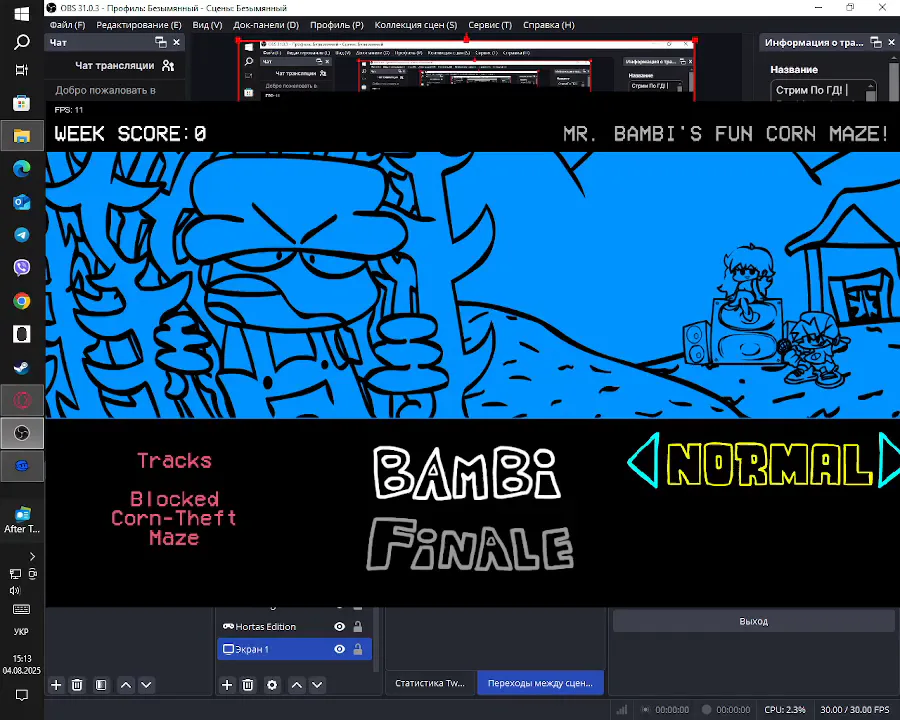Open the Файл (F) menu
900x720 pixels.
coord(67,25)
